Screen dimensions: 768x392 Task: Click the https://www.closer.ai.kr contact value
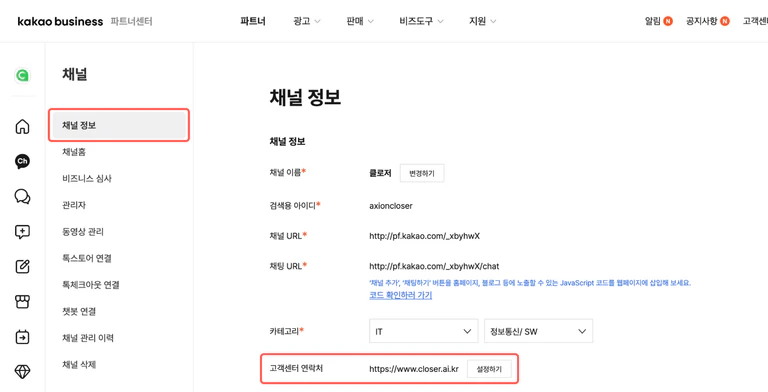point(414,368)
